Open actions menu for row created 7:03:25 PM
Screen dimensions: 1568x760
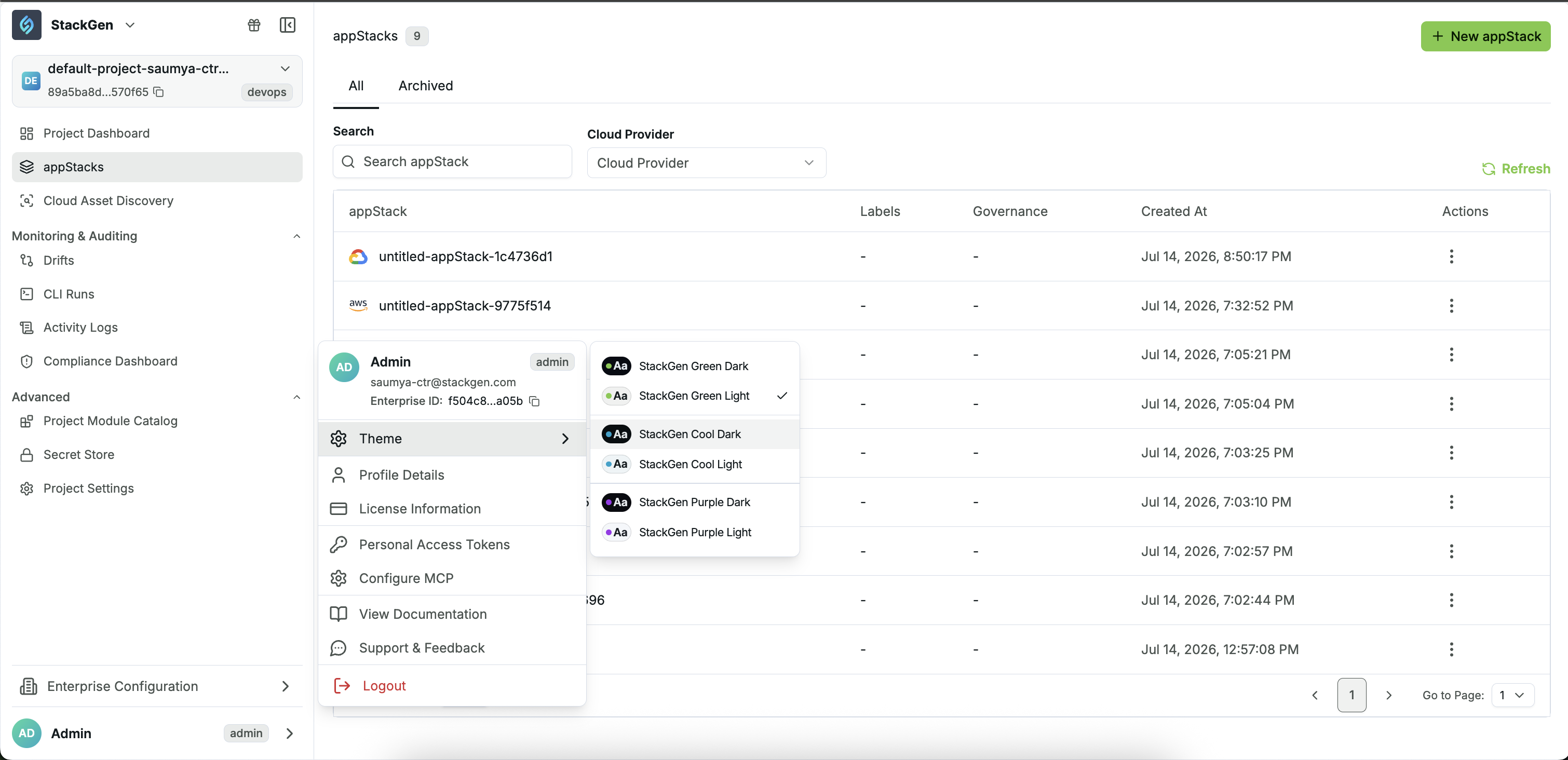coord(1451,453)
